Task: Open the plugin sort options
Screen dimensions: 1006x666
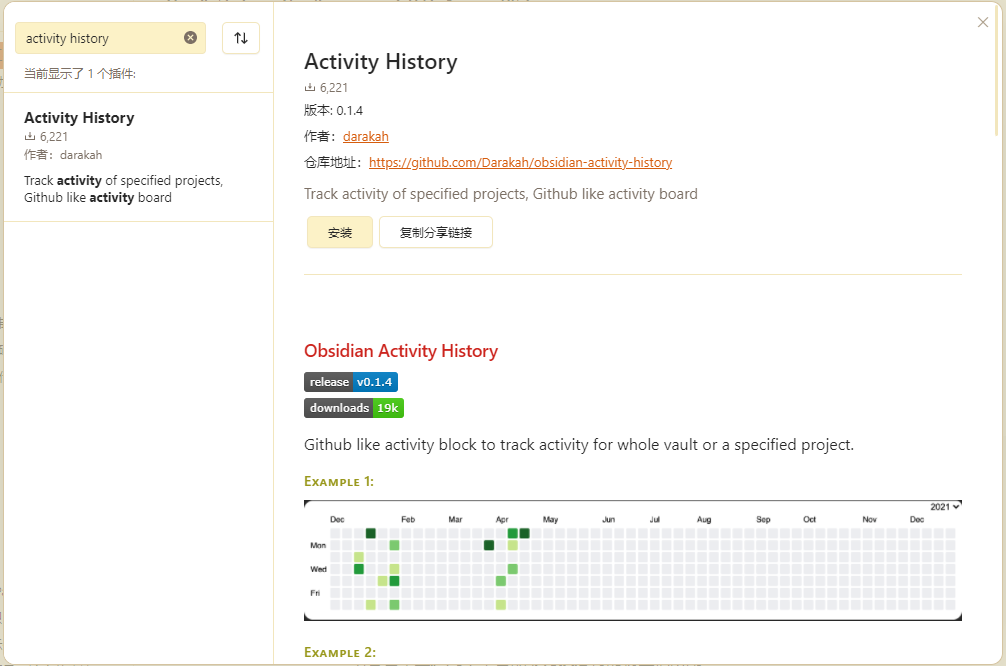Action: click(x=241, y=38)
